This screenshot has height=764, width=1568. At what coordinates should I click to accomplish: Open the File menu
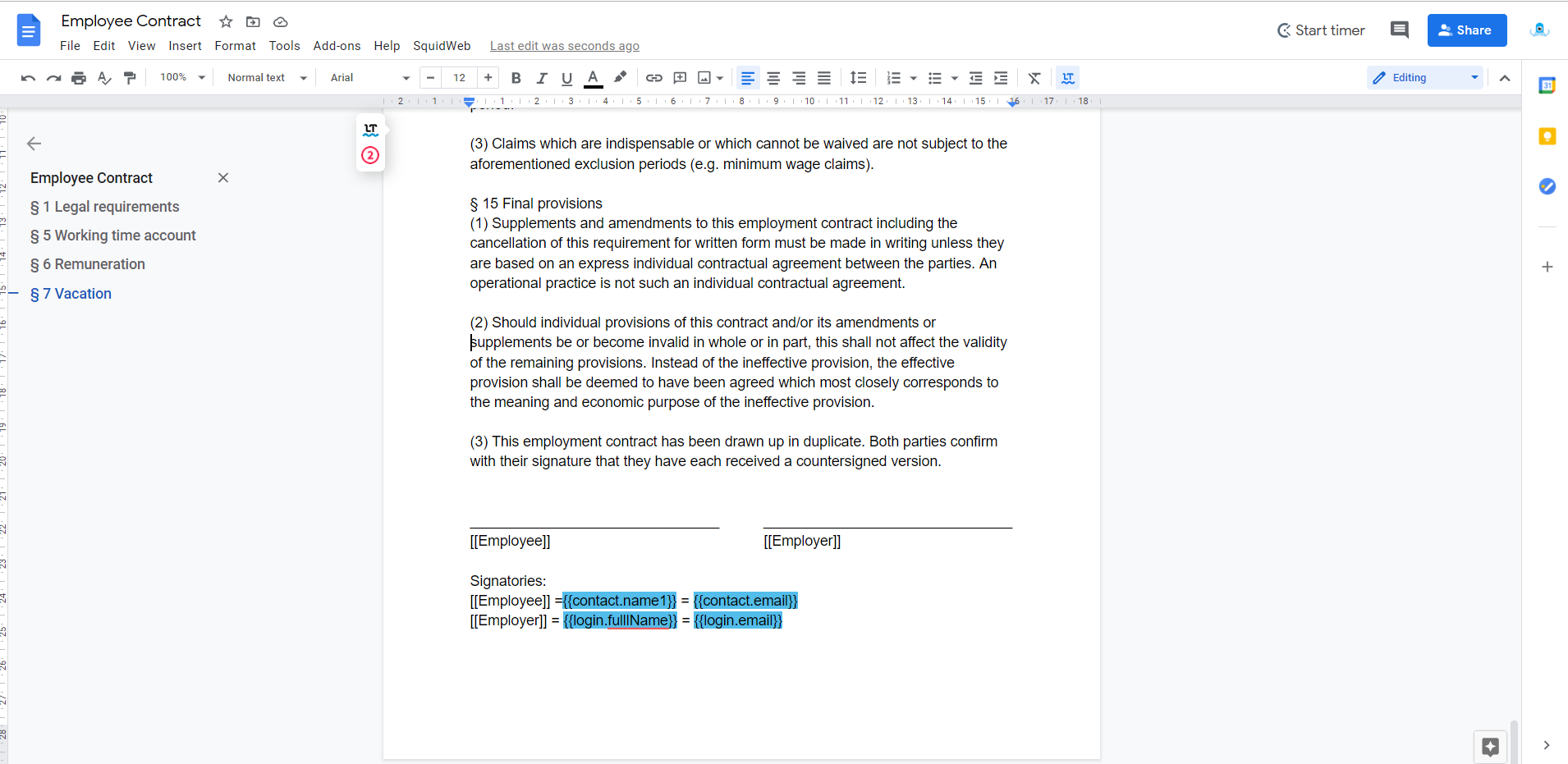click(x=70, y=46)
